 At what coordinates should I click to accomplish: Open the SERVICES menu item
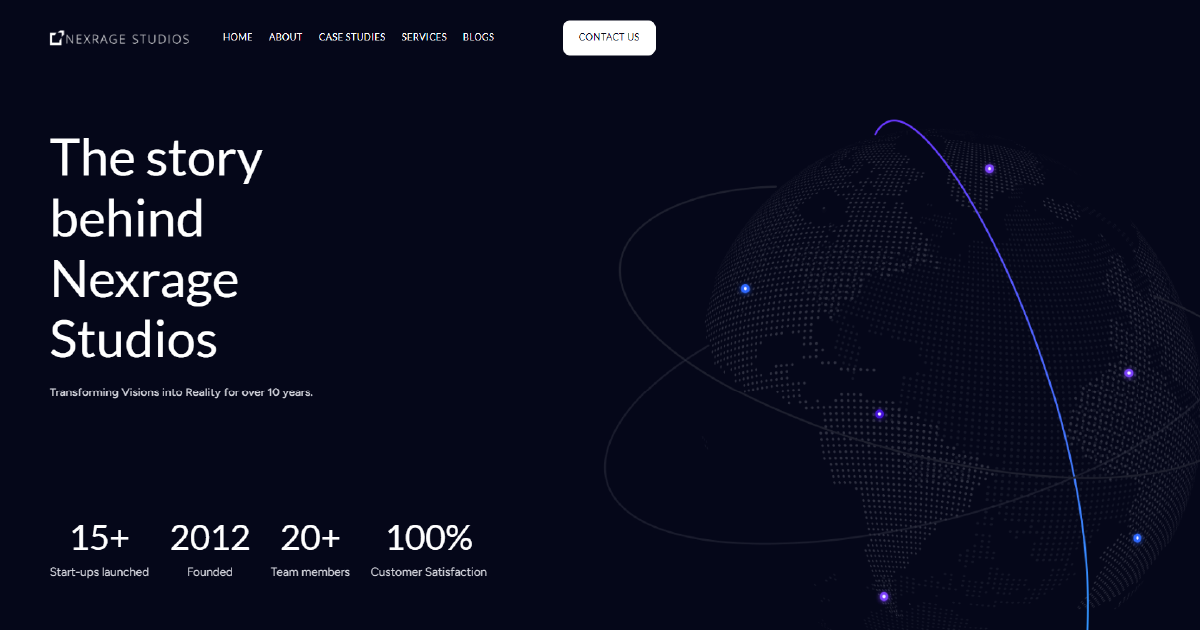tap(424, 37)
